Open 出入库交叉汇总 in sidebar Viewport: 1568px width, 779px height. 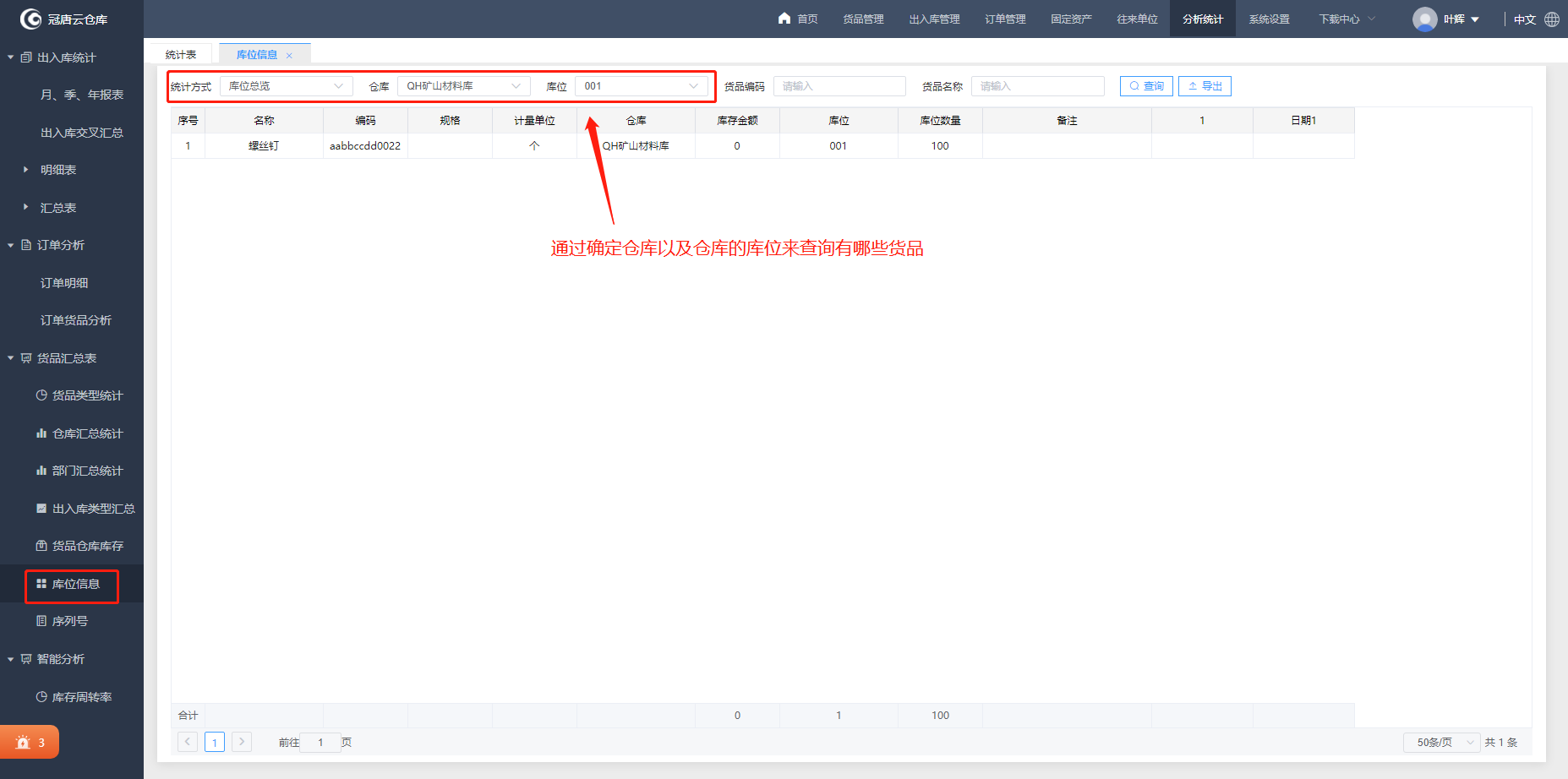pyautogui.click(x=82, y=133)
